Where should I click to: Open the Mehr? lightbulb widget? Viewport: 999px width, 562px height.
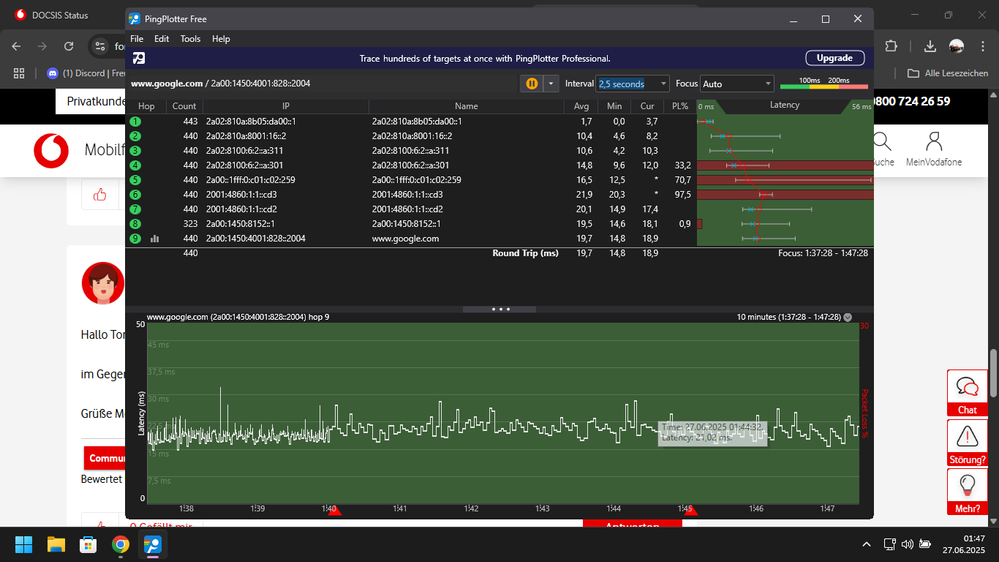point(967,492)
